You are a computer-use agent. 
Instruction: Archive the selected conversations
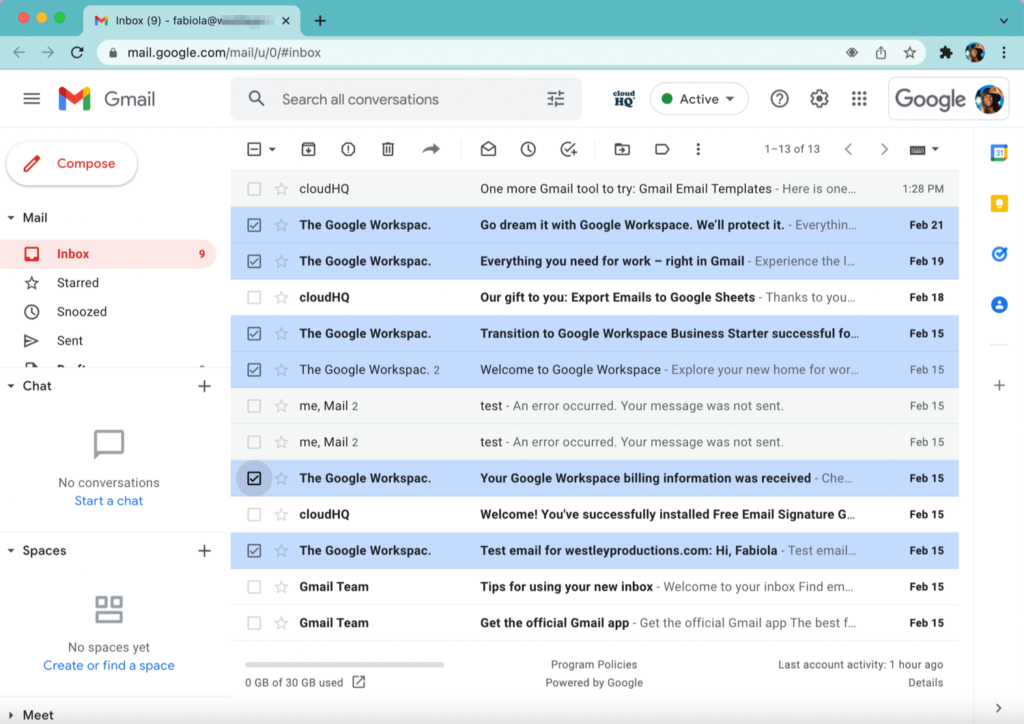308,148
